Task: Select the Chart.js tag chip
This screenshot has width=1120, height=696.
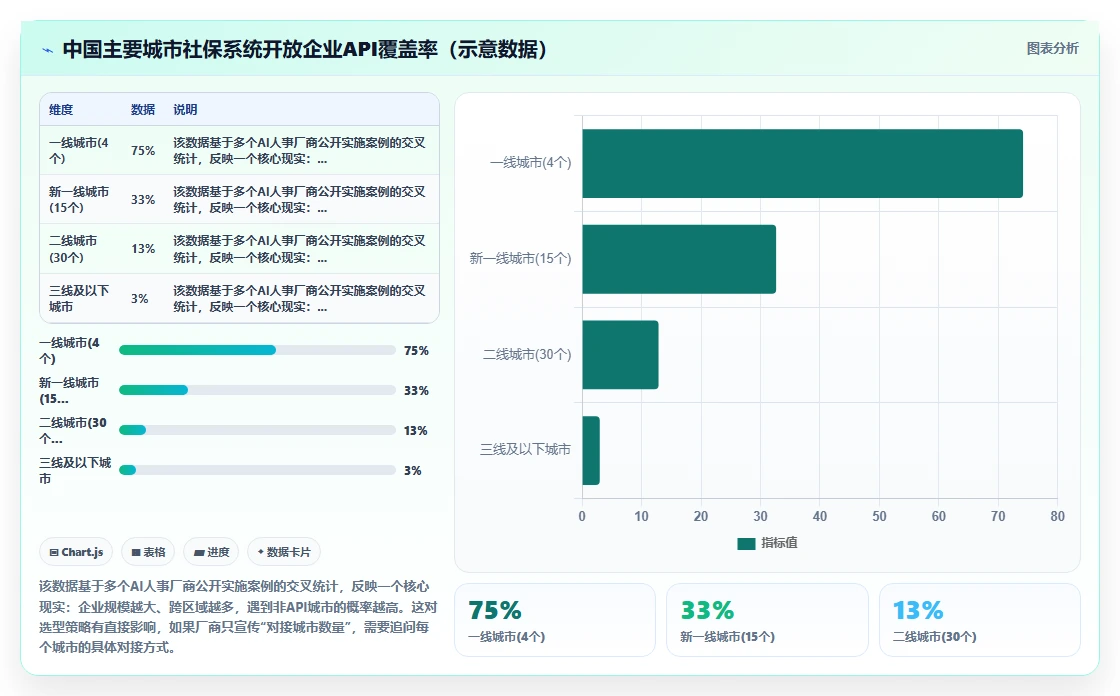Action: 76,552
